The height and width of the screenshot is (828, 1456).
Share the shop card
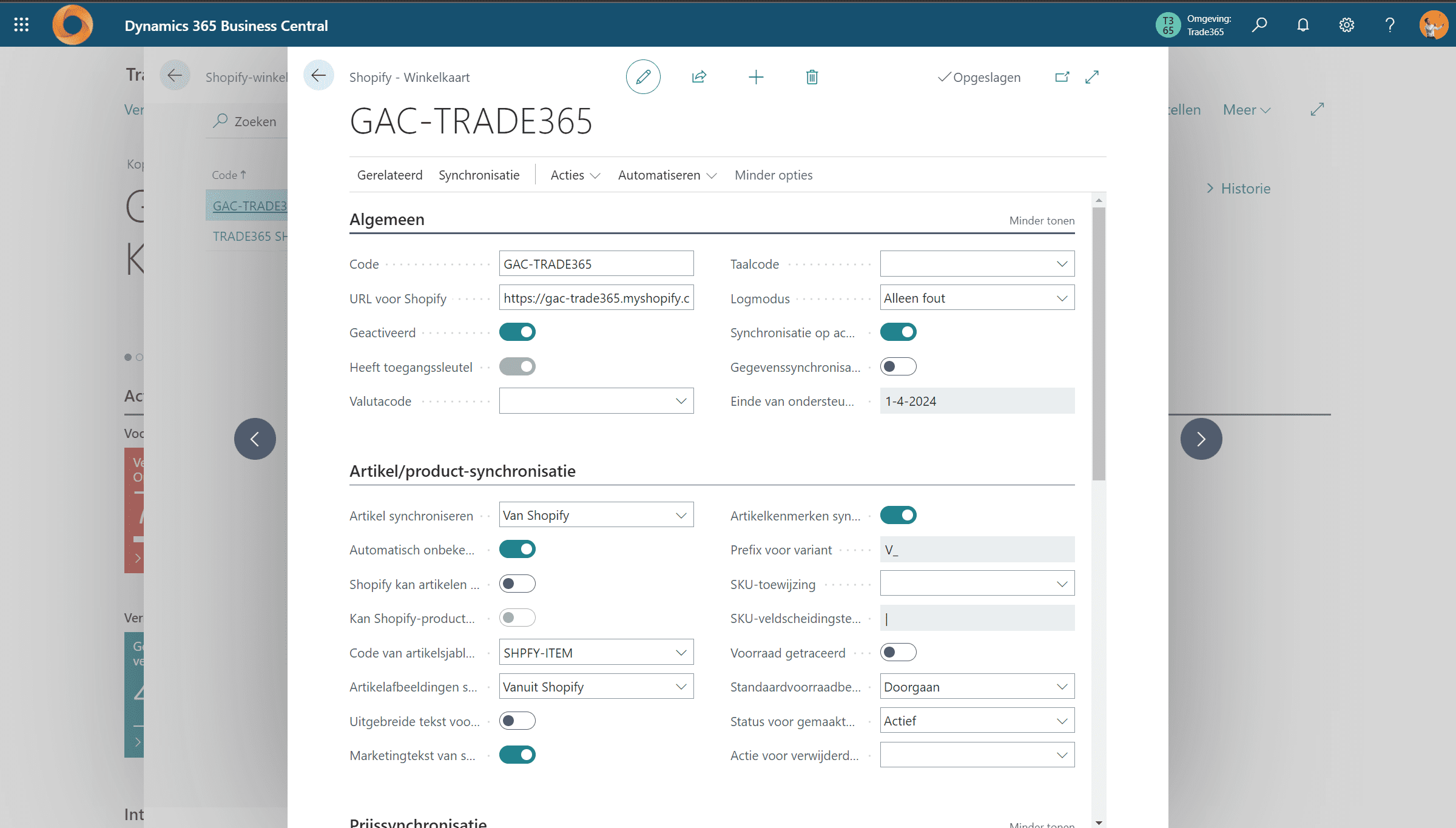[x=699, y=76]
